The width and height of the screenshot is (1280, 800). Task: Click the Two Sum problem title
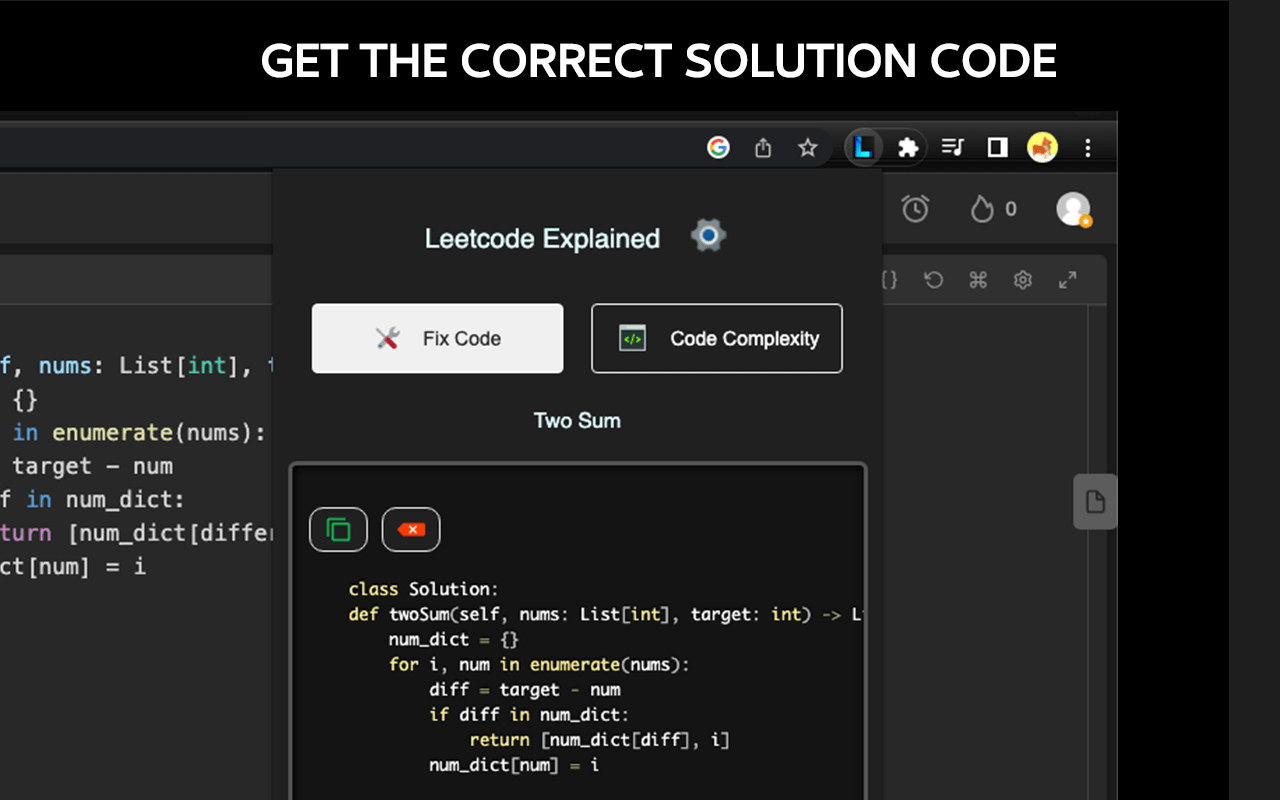577,420
